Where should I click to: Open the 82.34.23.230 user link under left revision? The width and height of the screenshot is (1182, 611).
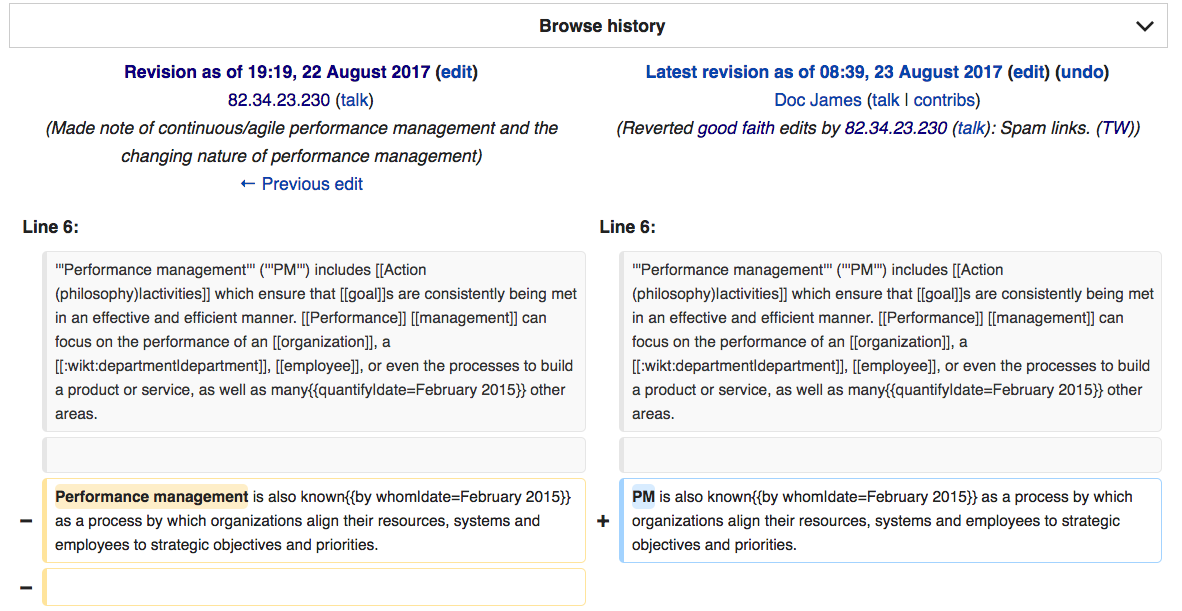point(279,100)
